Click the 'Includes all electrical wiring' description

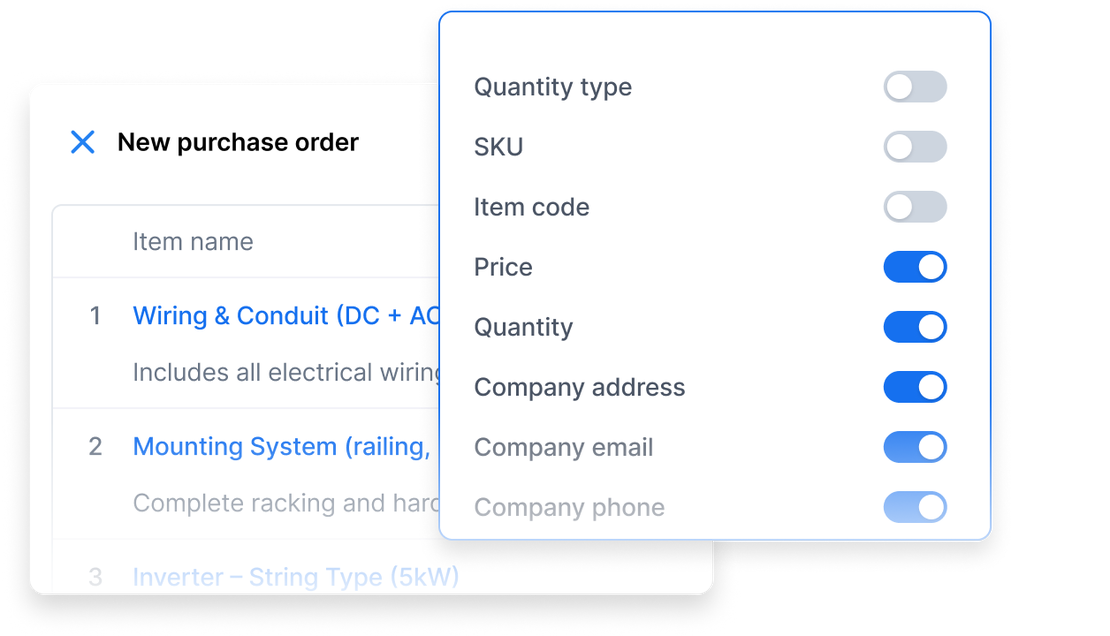click(x=287, y=372)
